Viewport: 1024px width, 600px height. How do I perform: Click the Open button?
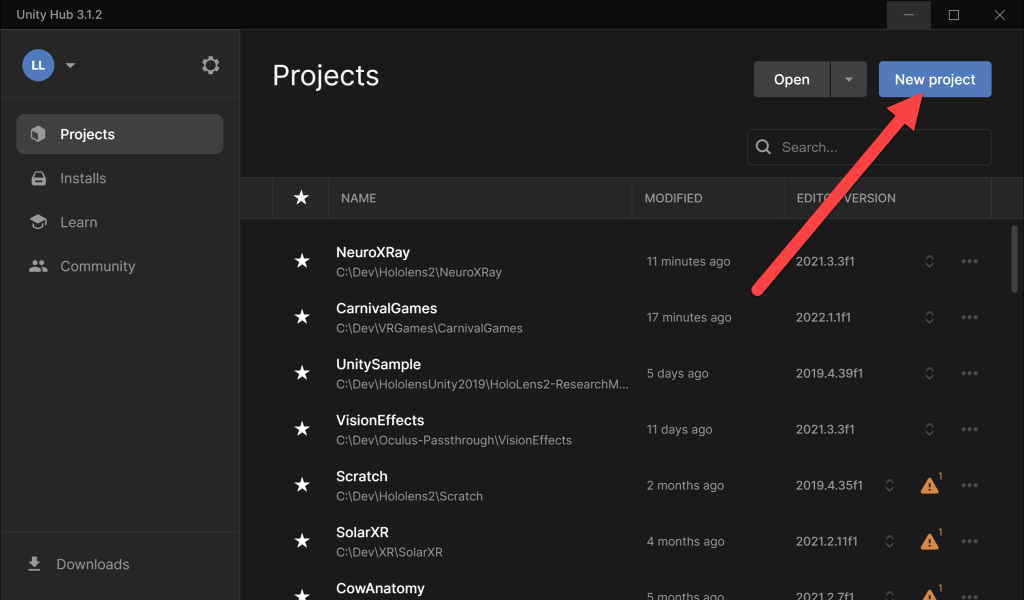point(792,79)
